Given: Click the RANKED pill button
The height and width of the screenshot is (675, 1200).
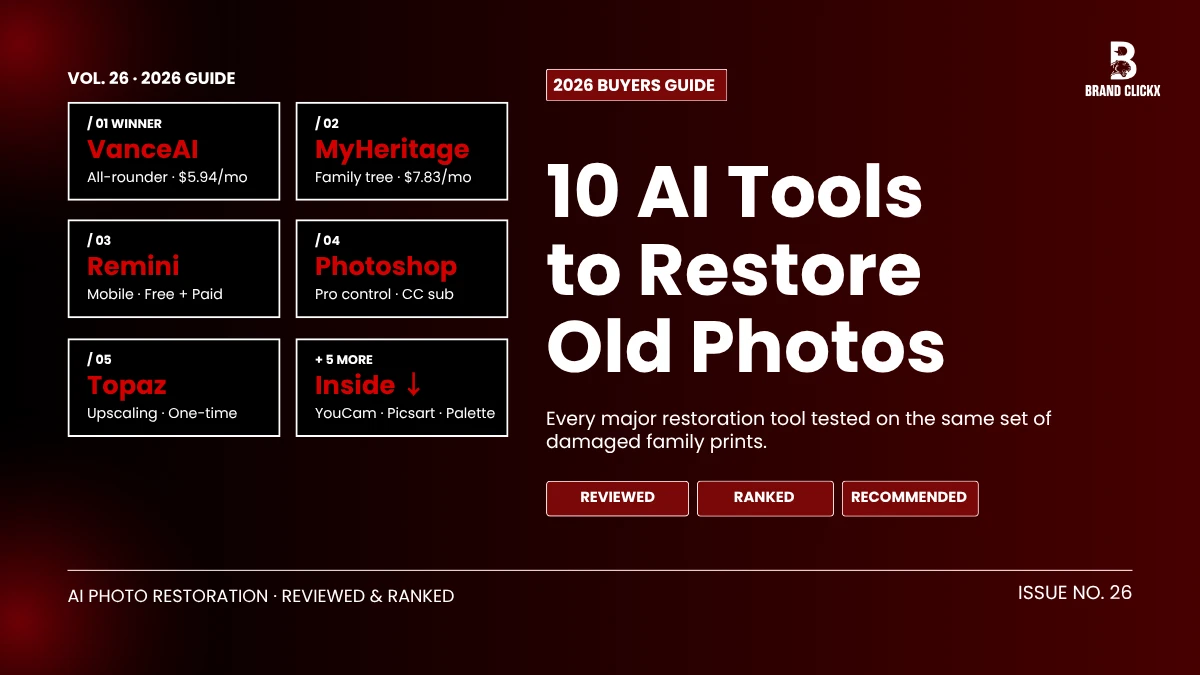Looking at the screenshot, I should coord(765,498).
